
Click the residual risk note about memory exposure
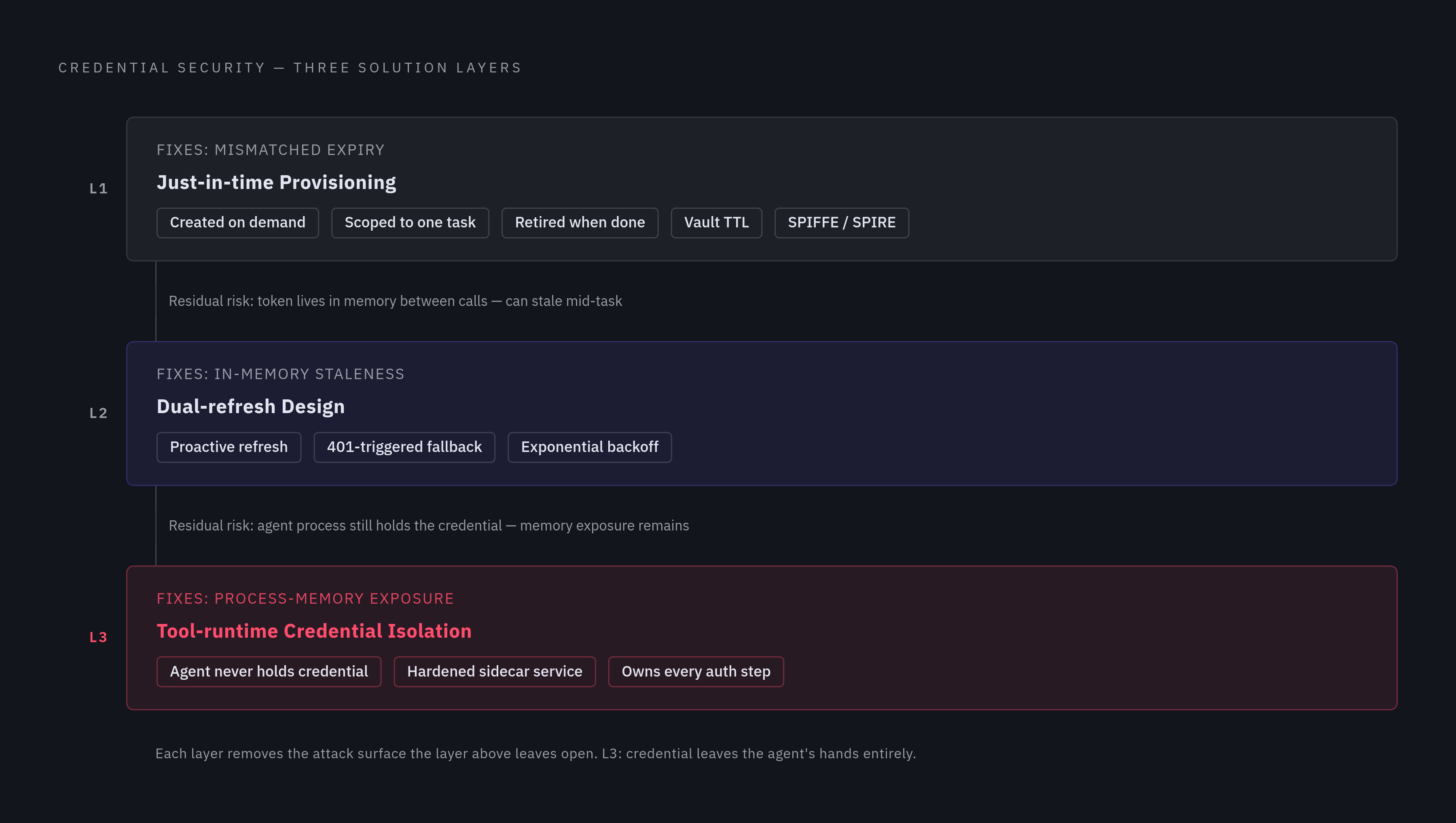pyautogui.click(x=428, y=526)
